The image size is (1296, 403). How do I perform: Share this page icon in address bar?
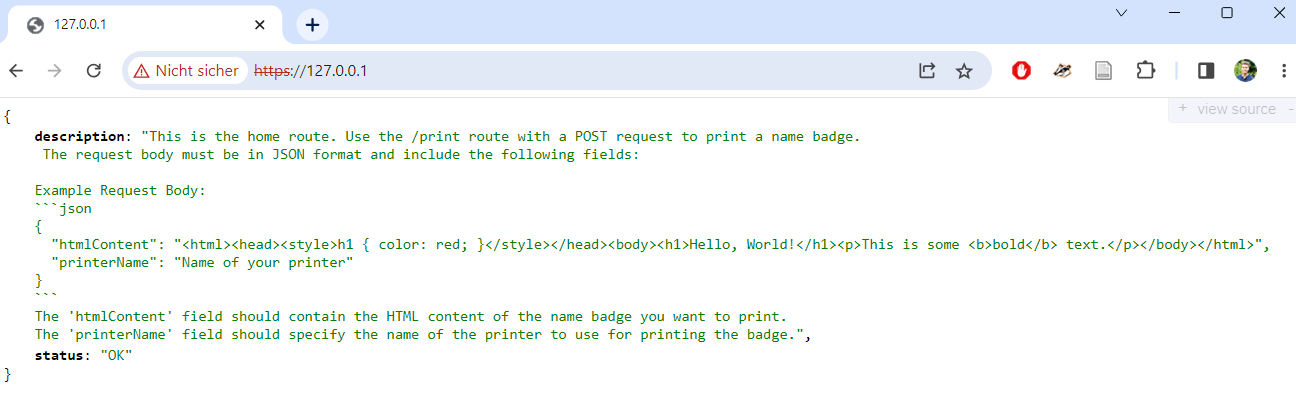tap(927, 71)
